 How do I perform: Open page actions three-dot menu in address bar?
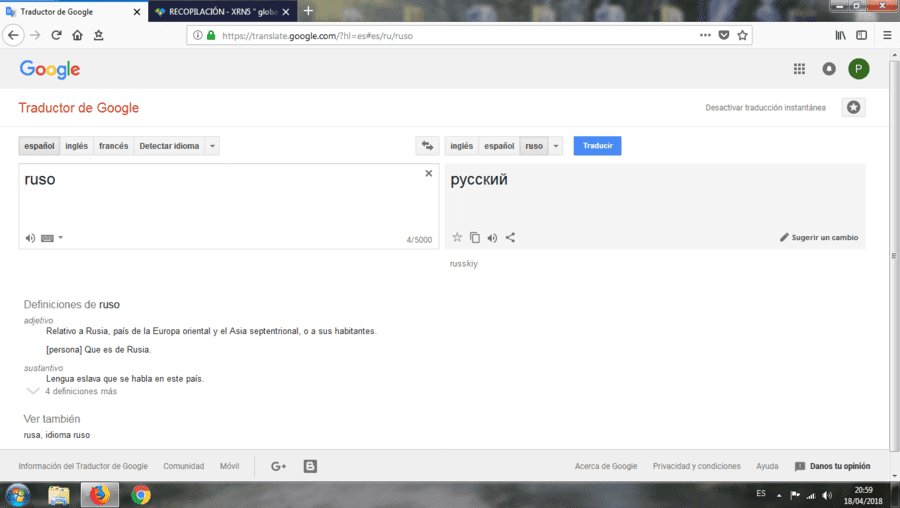(x=705, y=36)
